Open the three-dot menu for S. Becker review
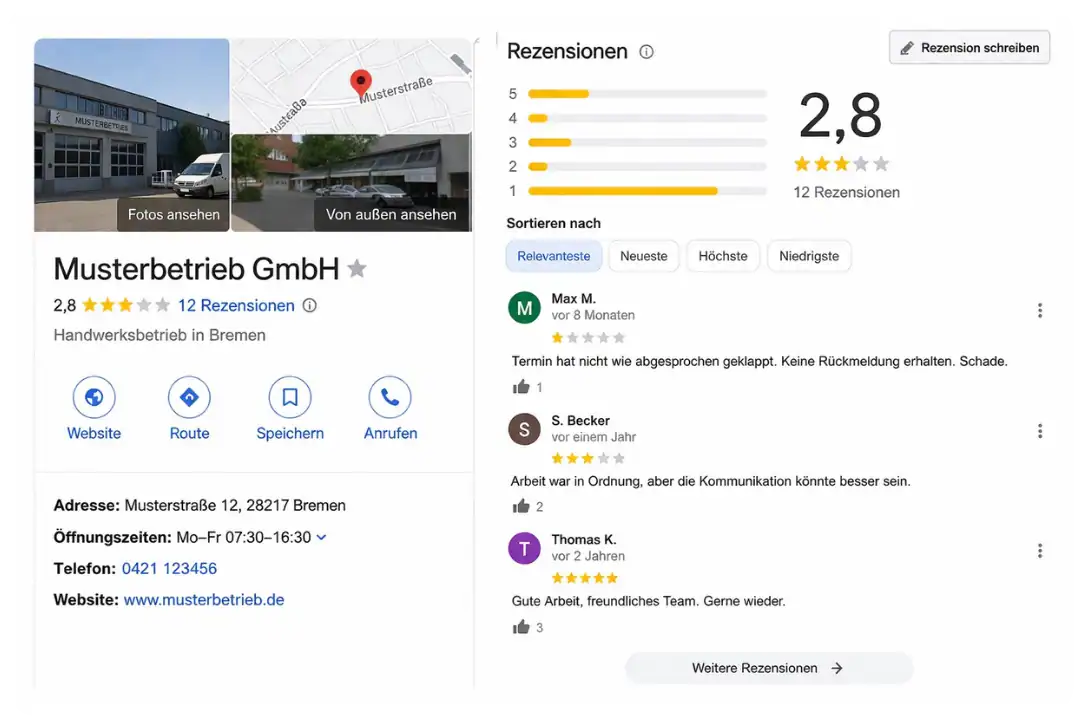The height and width of the screenshot is (720, 1080). 1039,431
